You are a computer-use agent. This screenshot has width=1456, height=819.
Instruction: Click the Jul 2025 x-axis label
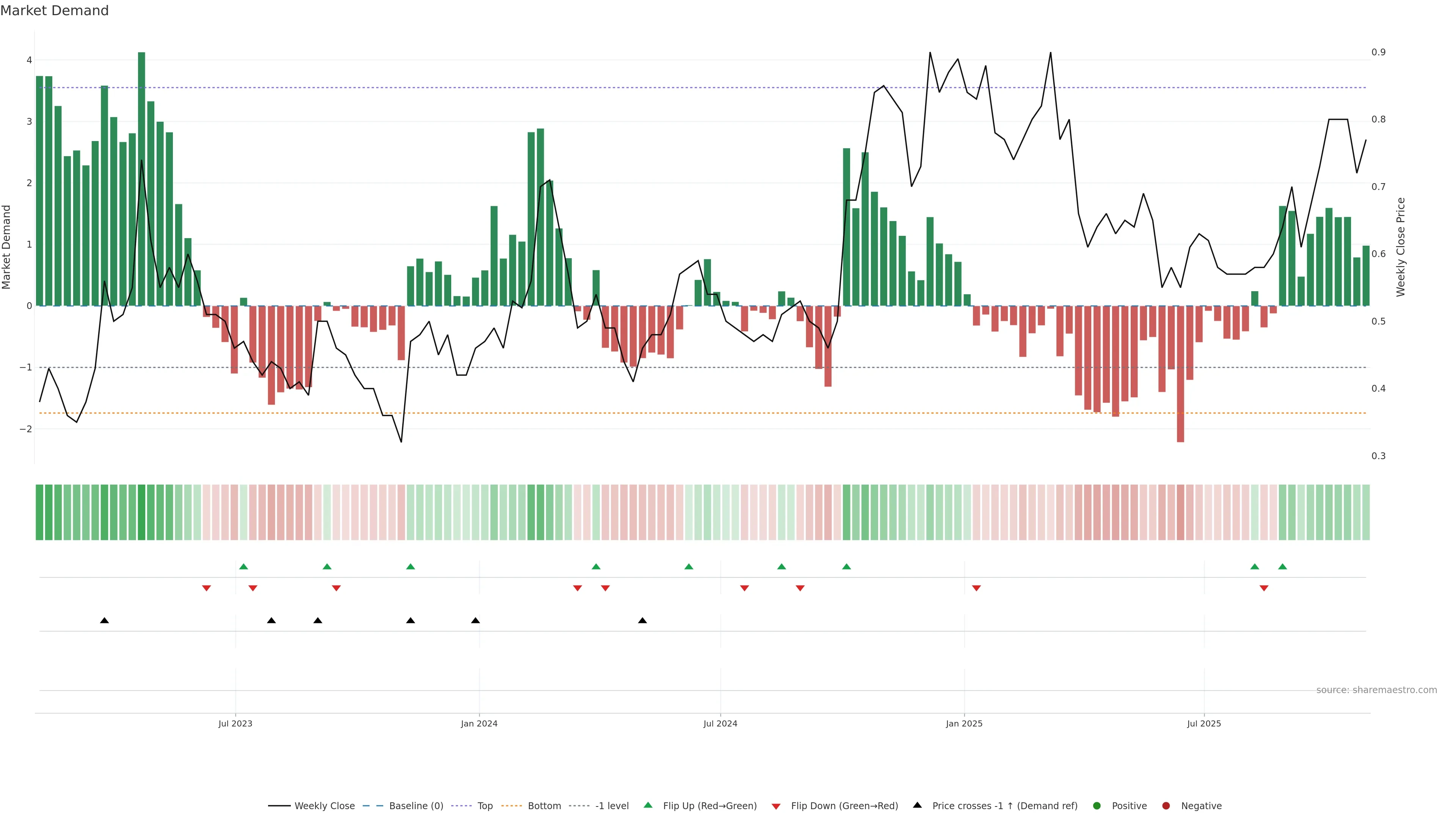1204,723
